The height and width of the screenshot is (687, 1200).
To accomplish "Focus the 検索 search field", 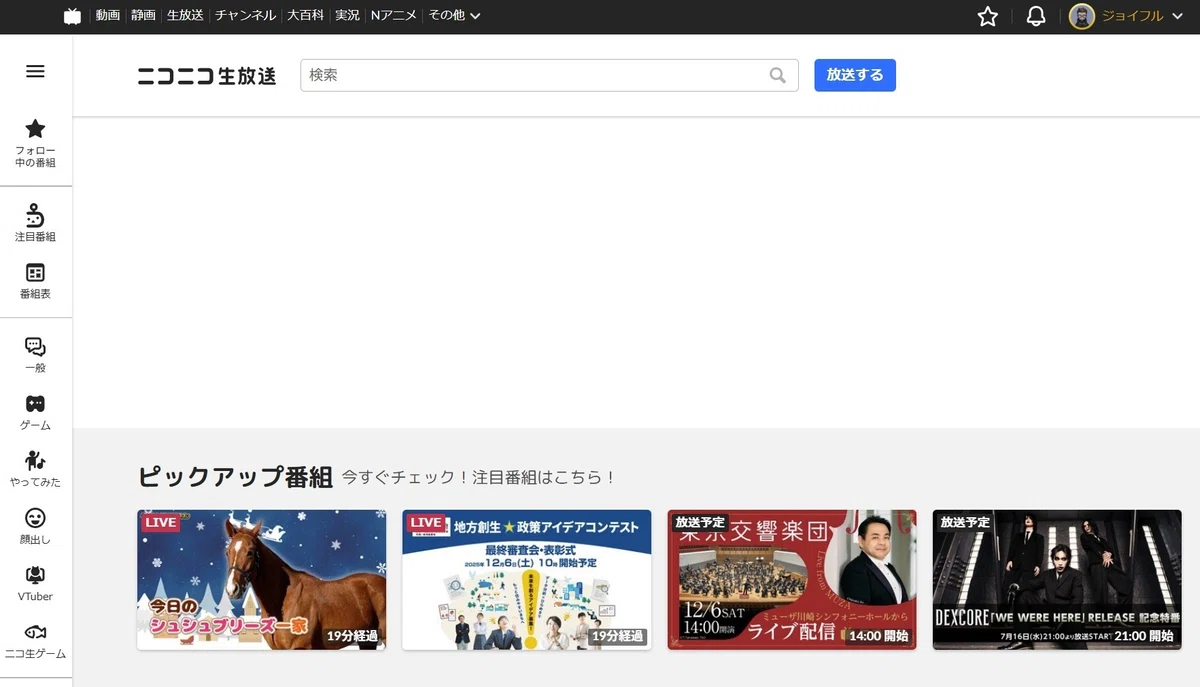I will pyautogui.click(x=549, y=75).
